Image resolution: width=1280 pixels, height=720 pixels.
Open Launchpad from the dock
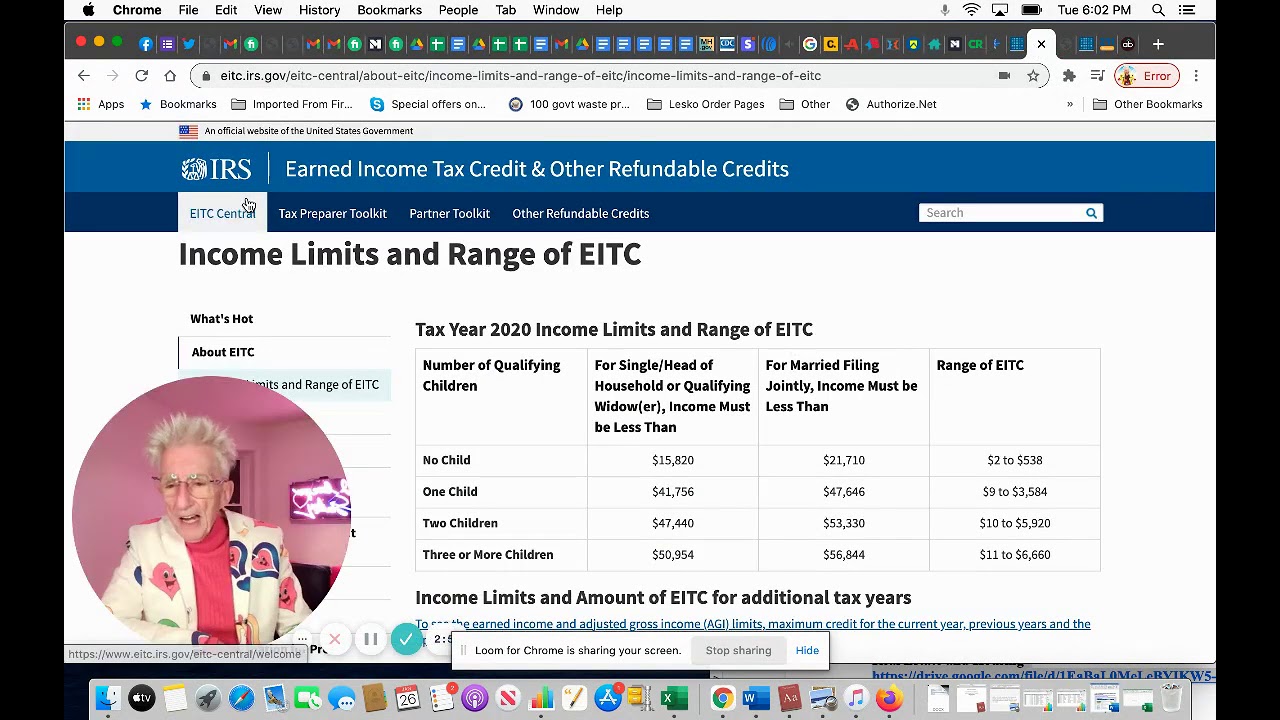[x=208, y=698]
